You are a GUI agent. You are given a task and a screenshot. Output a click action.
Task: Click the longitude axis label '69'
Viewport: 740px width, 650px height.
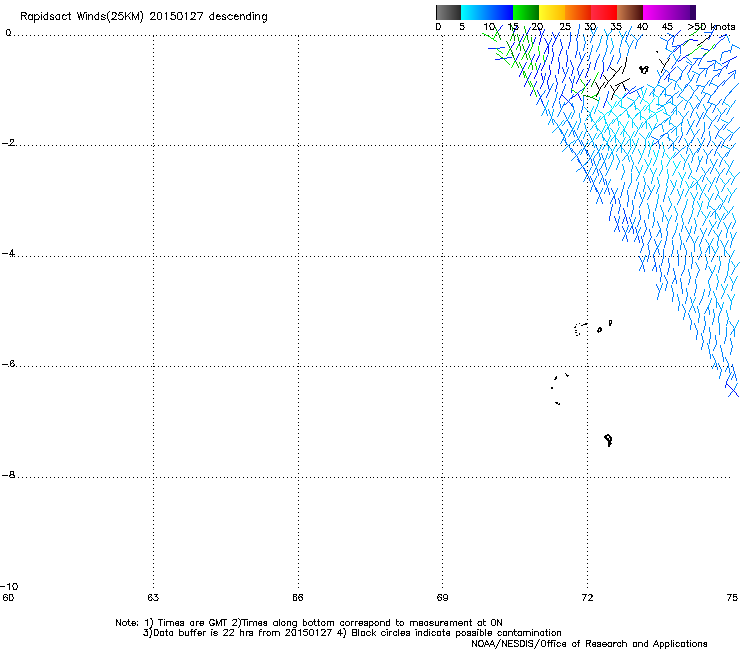coord(442,598)
